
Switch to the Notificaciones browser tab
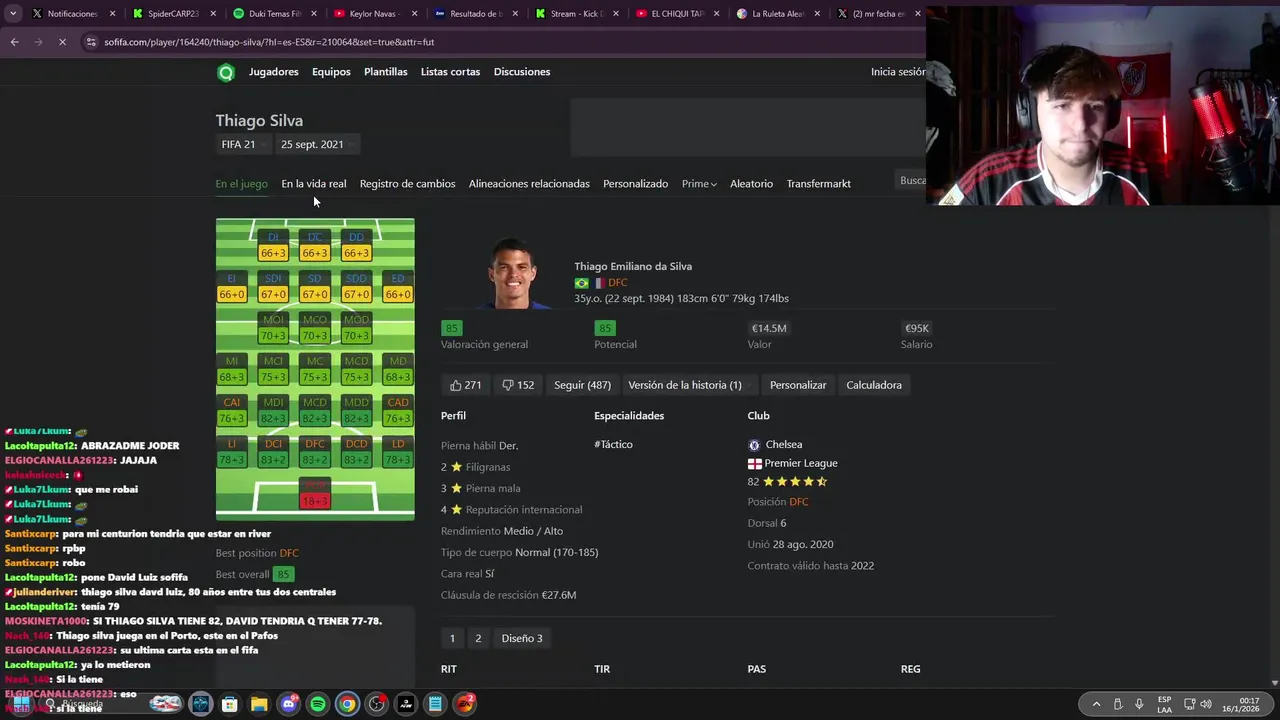[x=72, y=14]
